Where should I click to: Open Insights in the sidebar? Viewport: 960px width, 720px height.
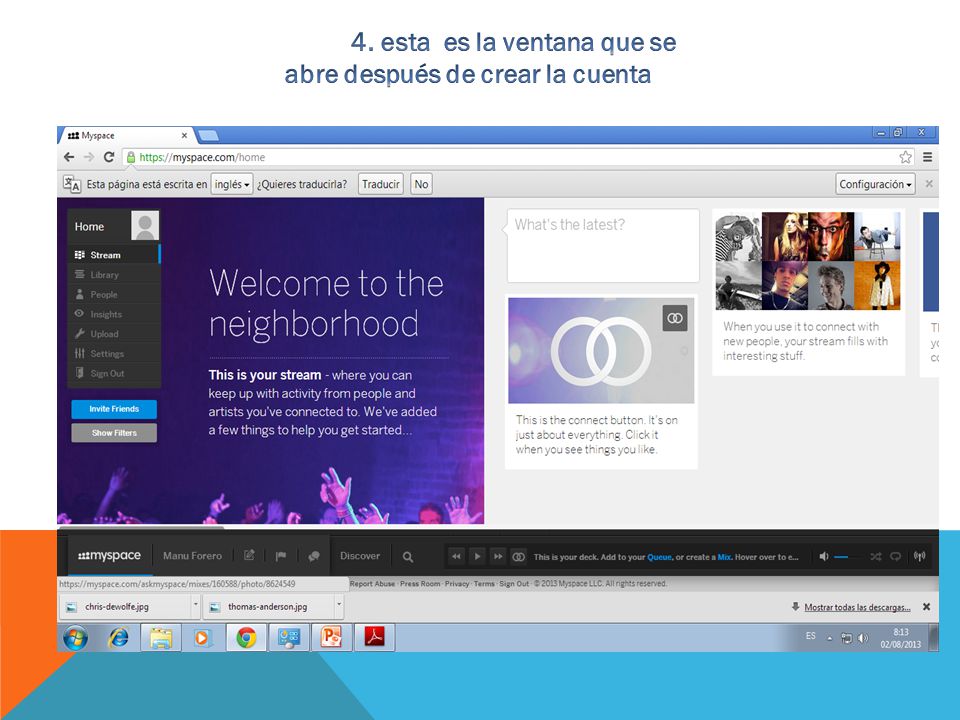(114, 314)
